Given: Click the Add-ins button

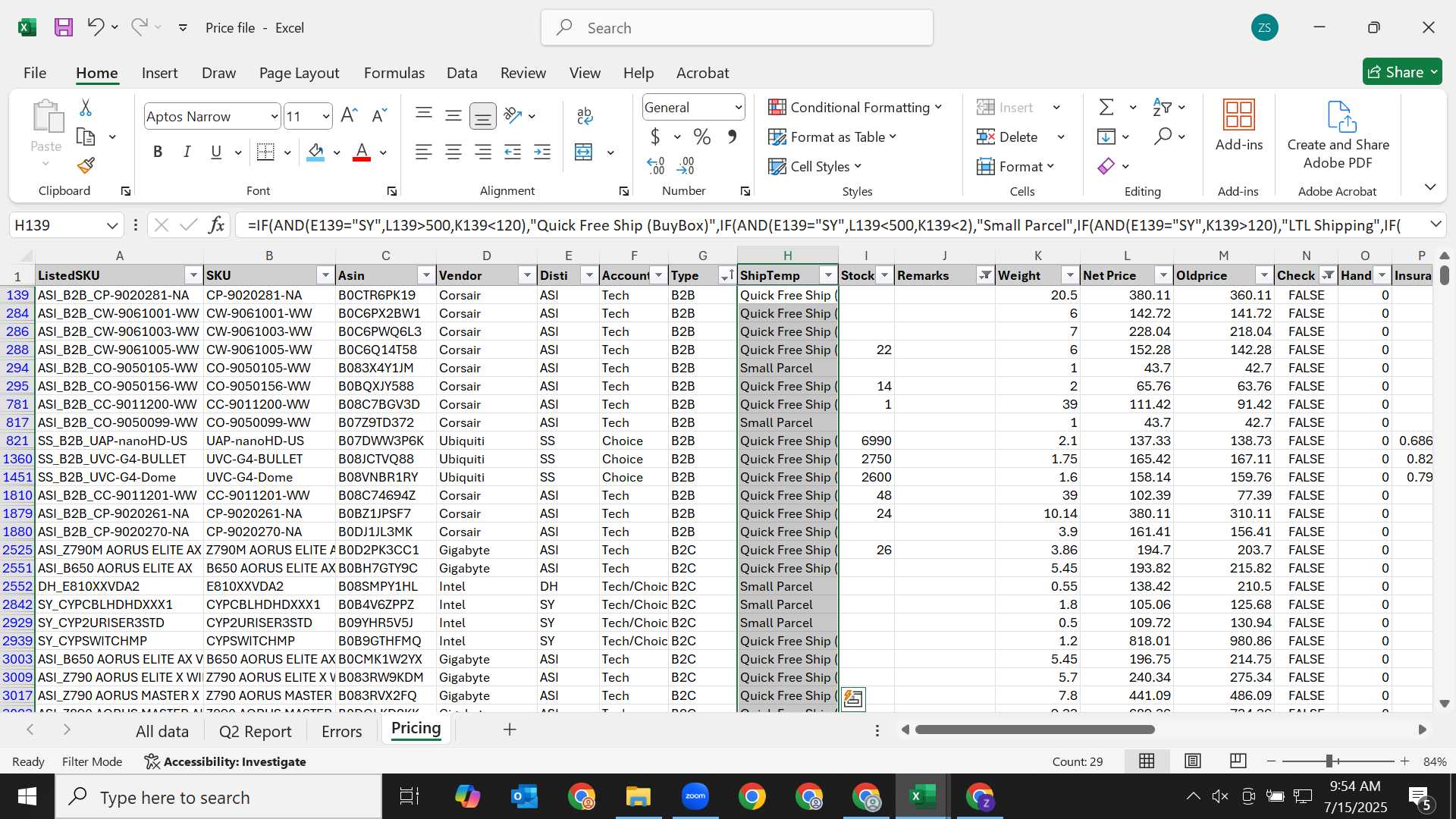Looking at the screenshot, I should click(1239, 125).
